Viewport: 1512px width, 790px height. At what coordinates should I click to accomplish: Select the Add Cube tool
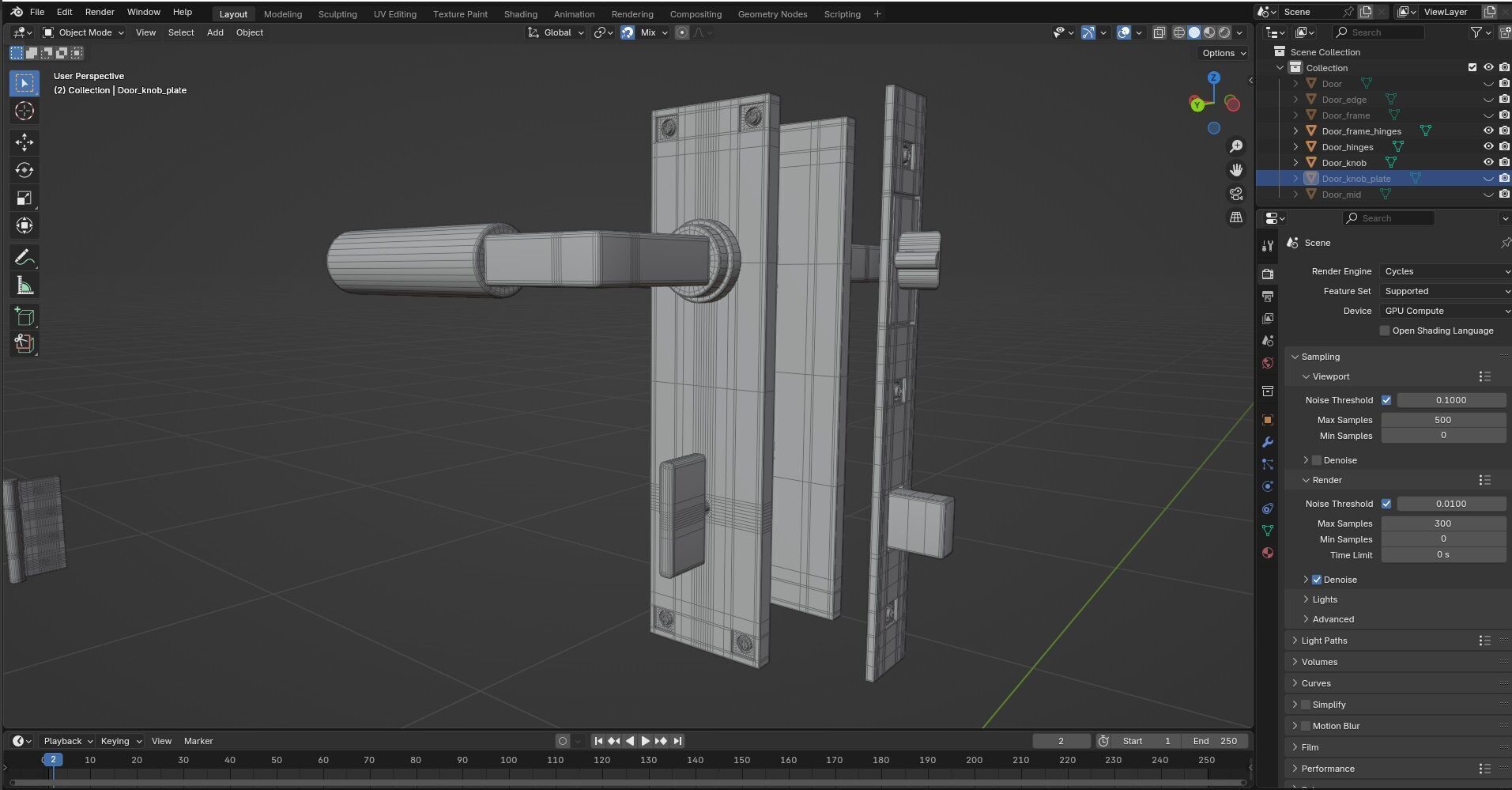[25, 317]
